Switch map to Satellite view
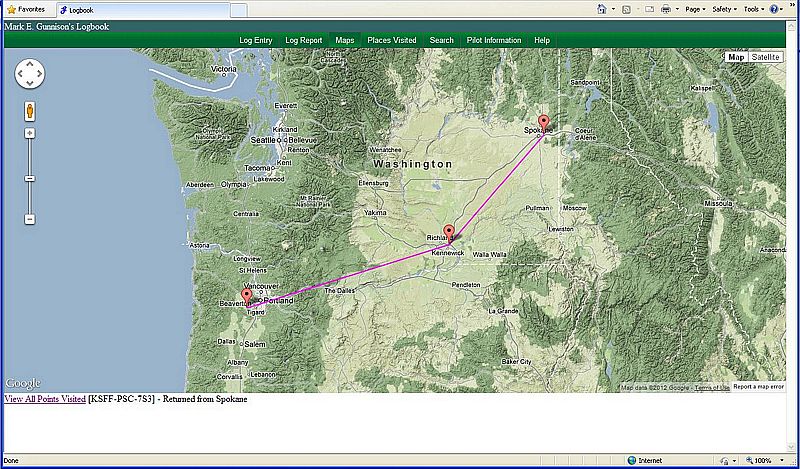Viewport: 800px width, 469px height. (x=766, y=57)
